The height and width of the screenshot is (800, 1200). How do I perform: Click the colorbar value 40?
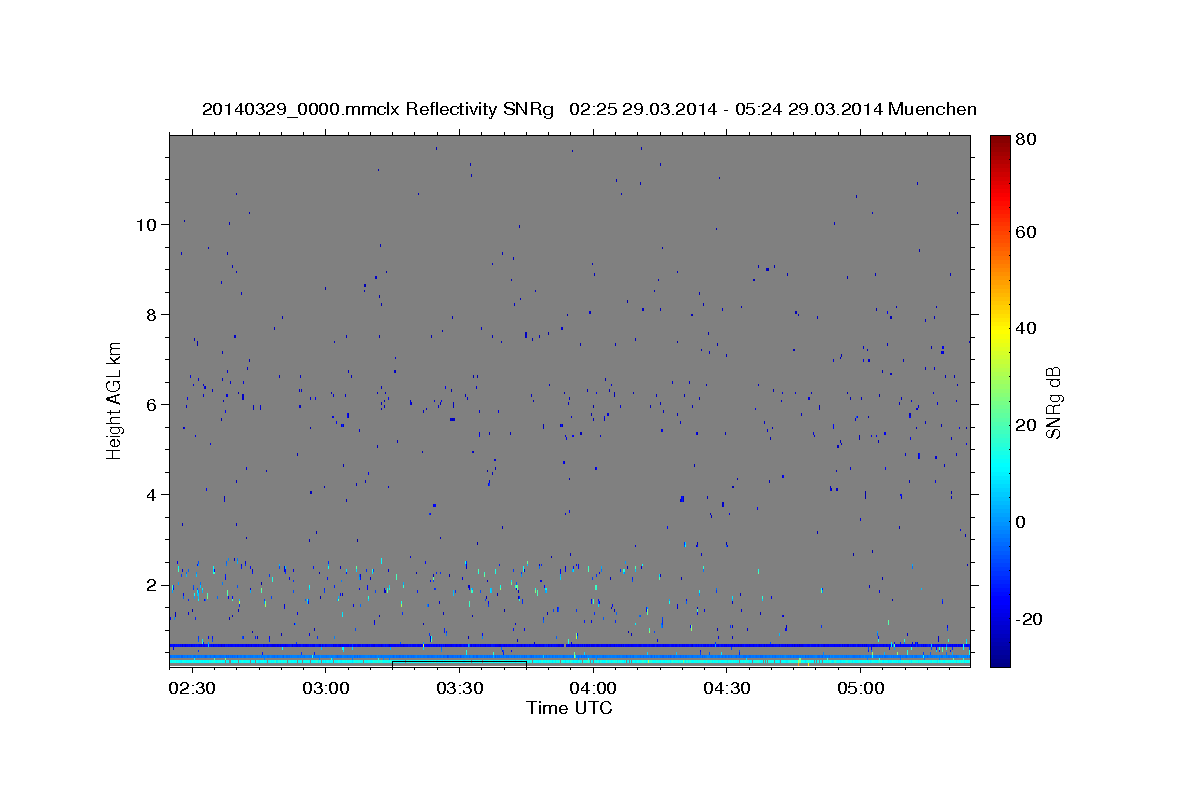[x=1024, y=328]
